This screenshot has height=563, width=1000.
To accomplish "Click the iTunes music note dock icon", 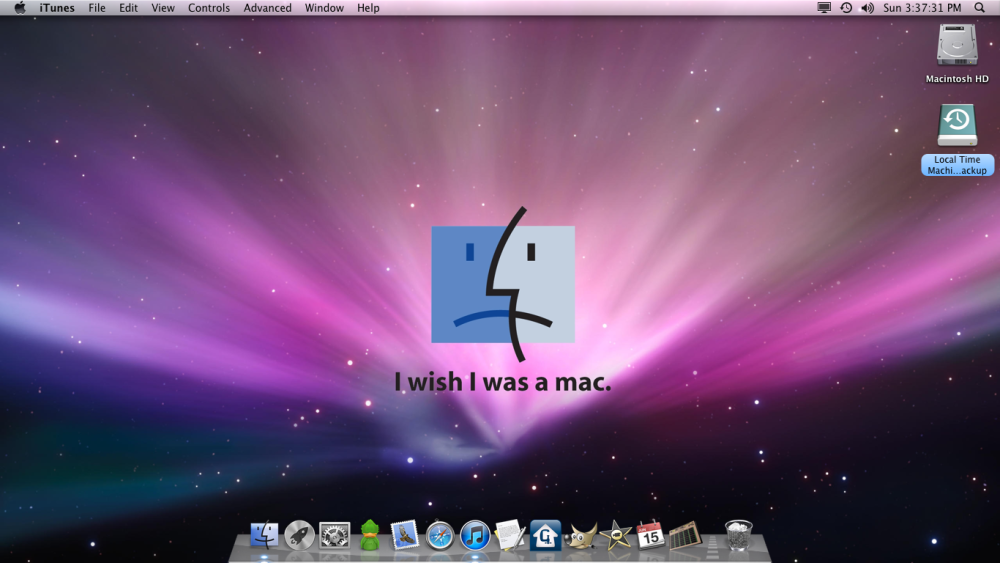I will click(475, 536).
